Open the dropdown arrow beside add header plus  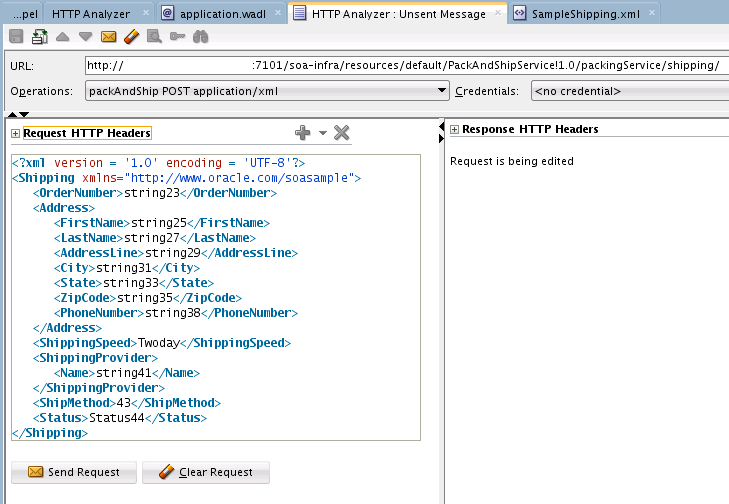point(323,133)
